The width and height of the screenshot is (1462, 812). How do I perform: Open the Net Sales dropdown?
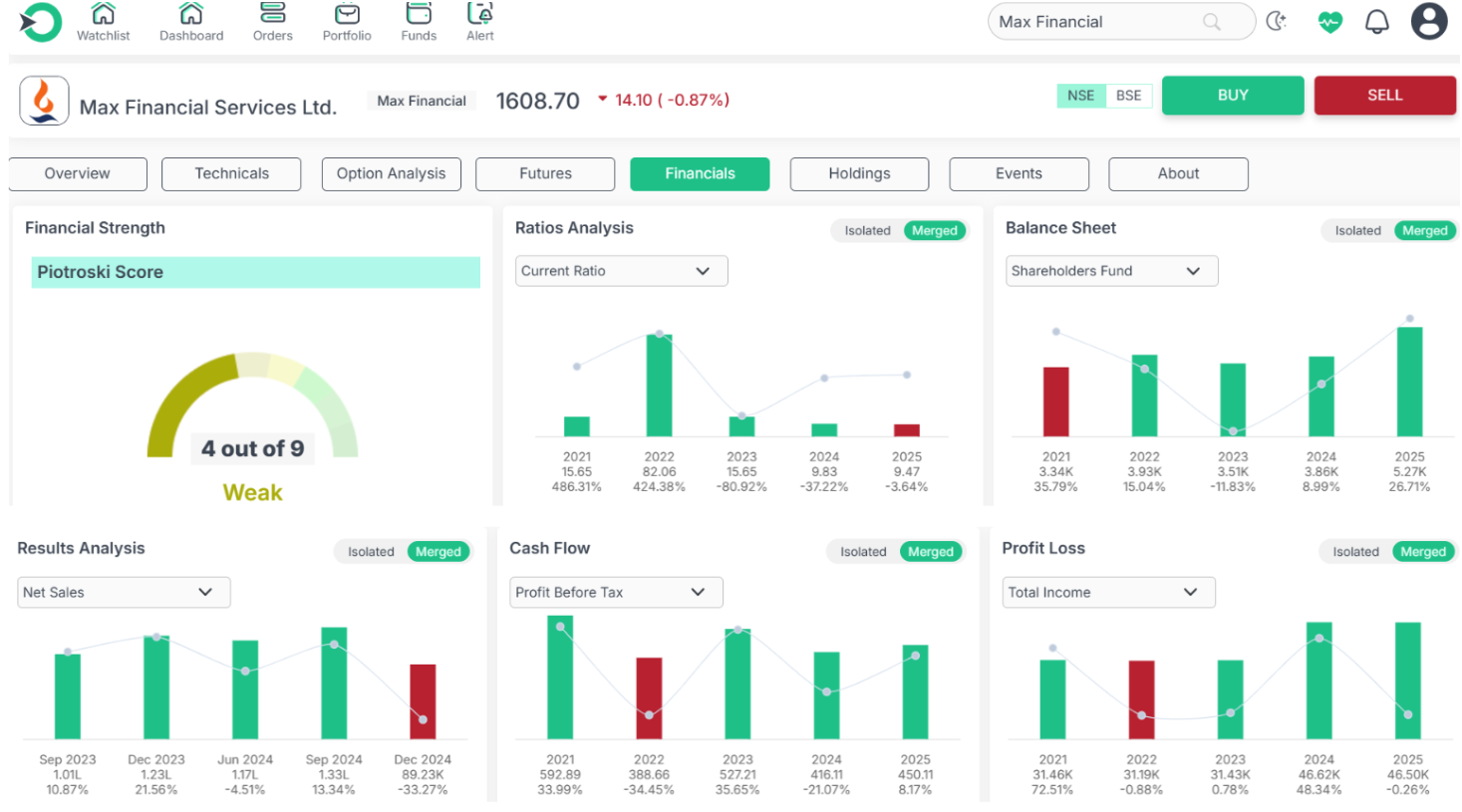tap(124, 593)
